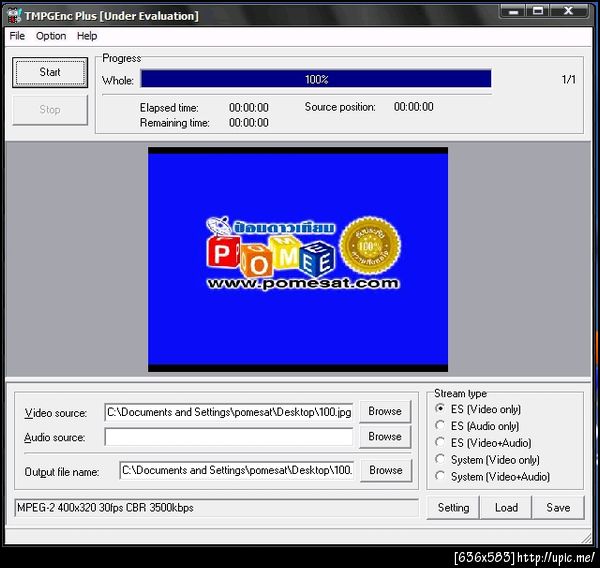Open the Setting dialog

(453, 508)
